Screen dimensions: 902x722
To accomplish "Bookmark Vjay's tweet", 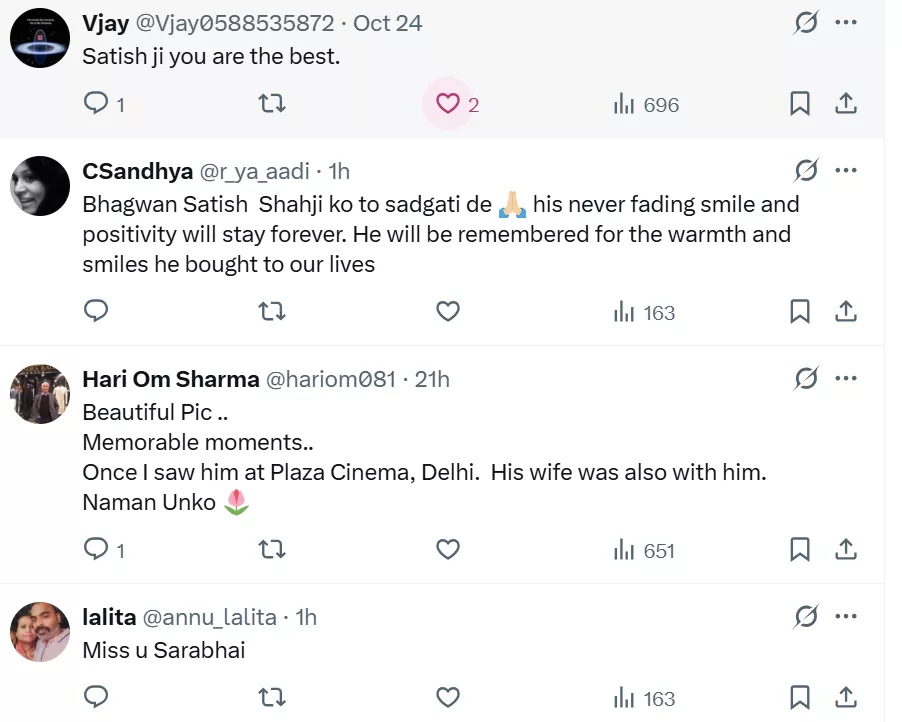I will 800,103.
